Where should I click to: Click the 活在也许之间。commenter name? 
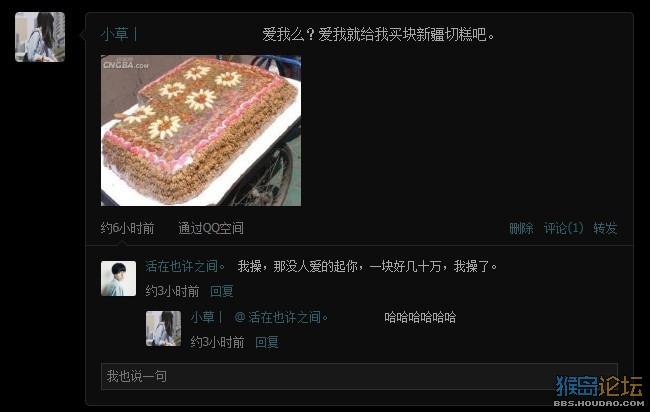coord(185,266)
